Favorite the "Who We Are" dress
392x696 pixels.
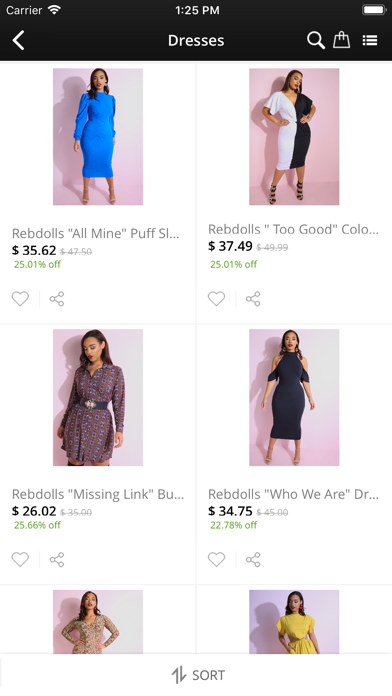click(216, 560)
